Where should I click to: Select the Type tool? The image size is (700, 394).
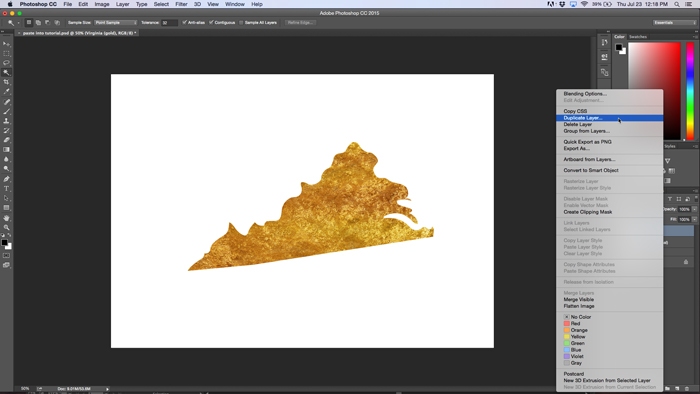[x=6, y=188]
